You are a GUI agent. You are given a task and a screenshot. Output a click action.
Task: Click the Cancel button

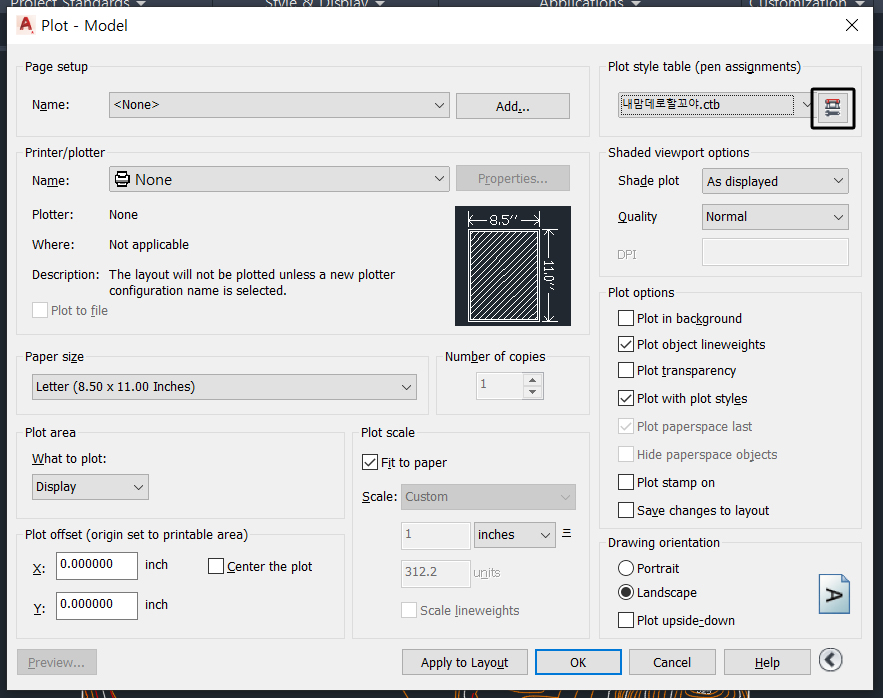pyautogui.click(x=672, y=662)
